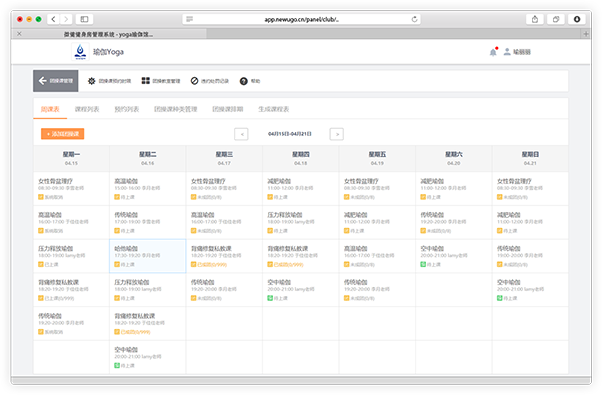
Task: Open Wednesday 女性骨盆理疗 class
Action: 224,188
